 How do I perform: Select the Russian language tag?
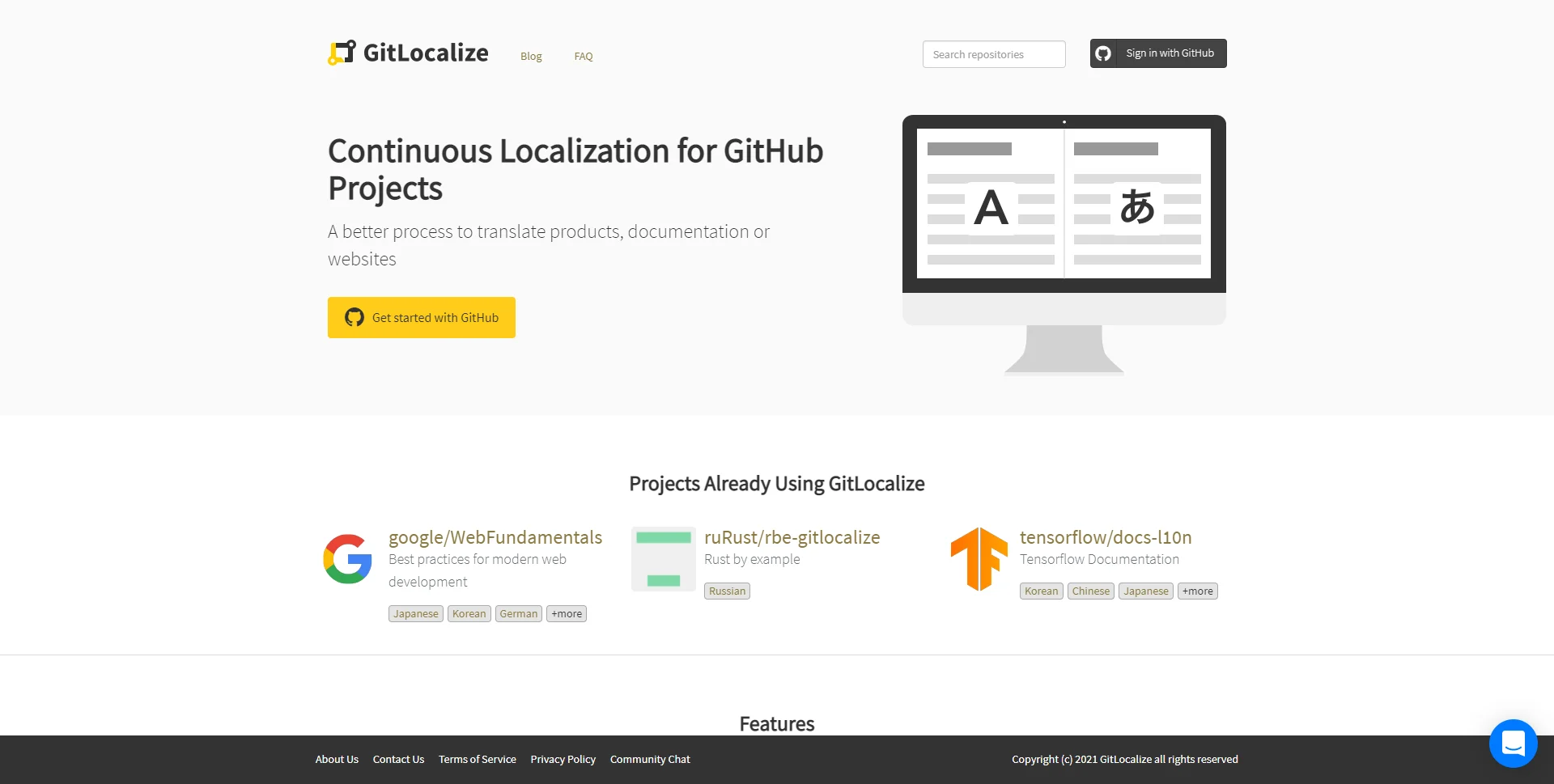tap(726, 591)
